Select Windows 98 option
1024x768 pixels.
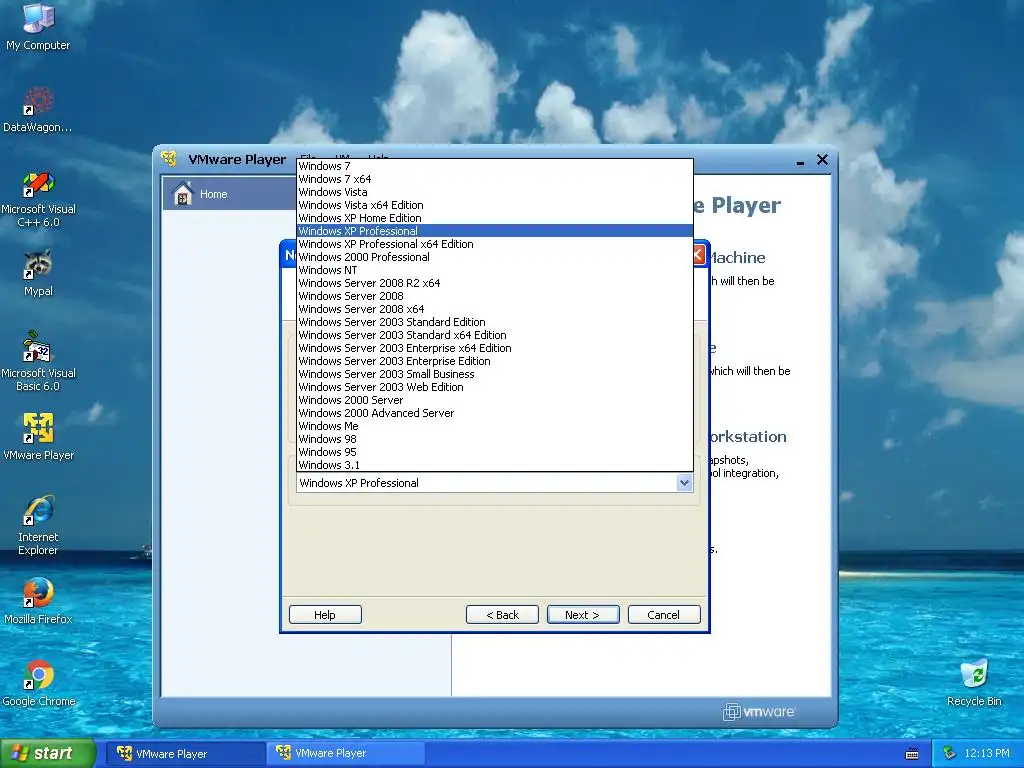[494, 439]
